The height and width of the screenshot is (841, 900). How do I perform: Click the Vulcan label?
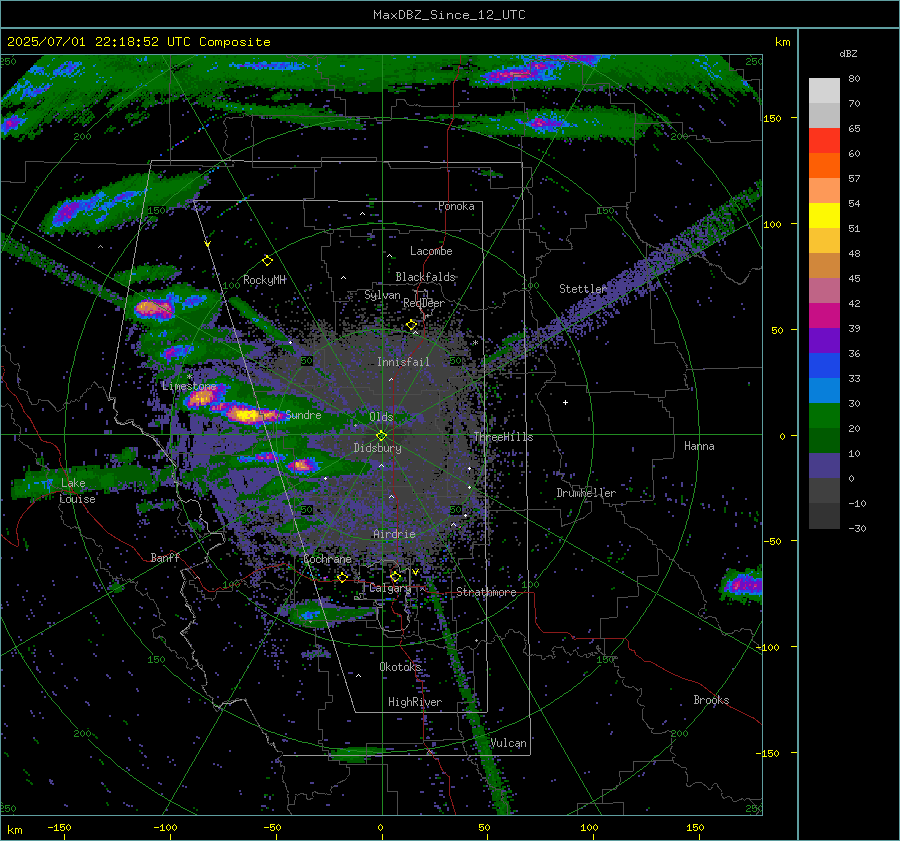[x=508, y=743]
